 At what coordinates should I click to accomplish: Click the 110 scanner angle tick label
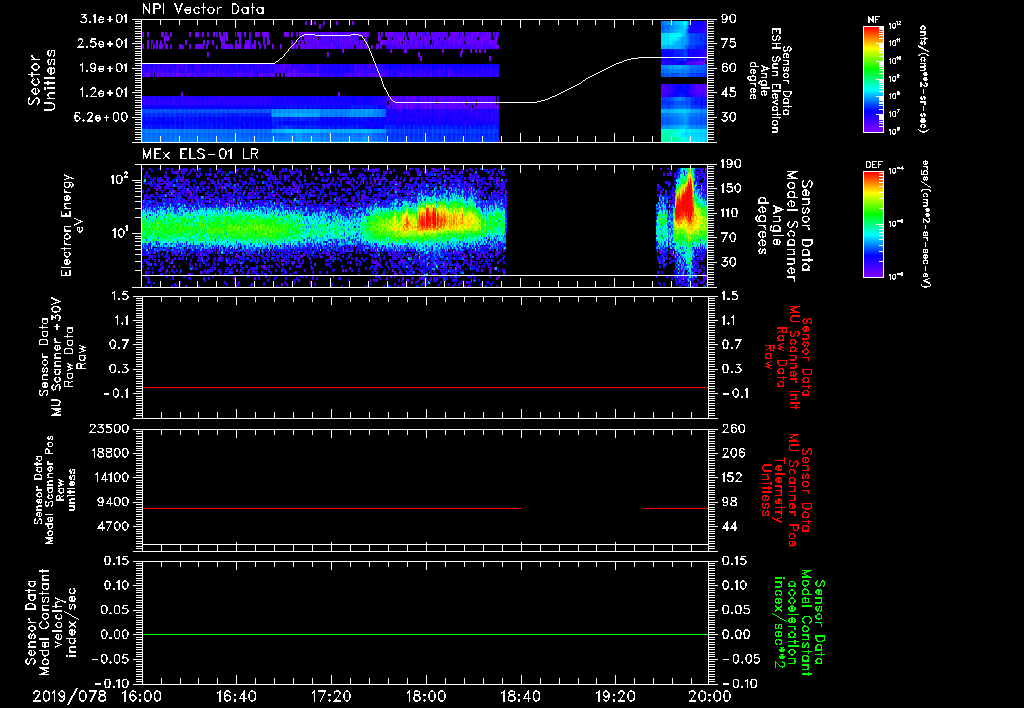tap(732, 213)
